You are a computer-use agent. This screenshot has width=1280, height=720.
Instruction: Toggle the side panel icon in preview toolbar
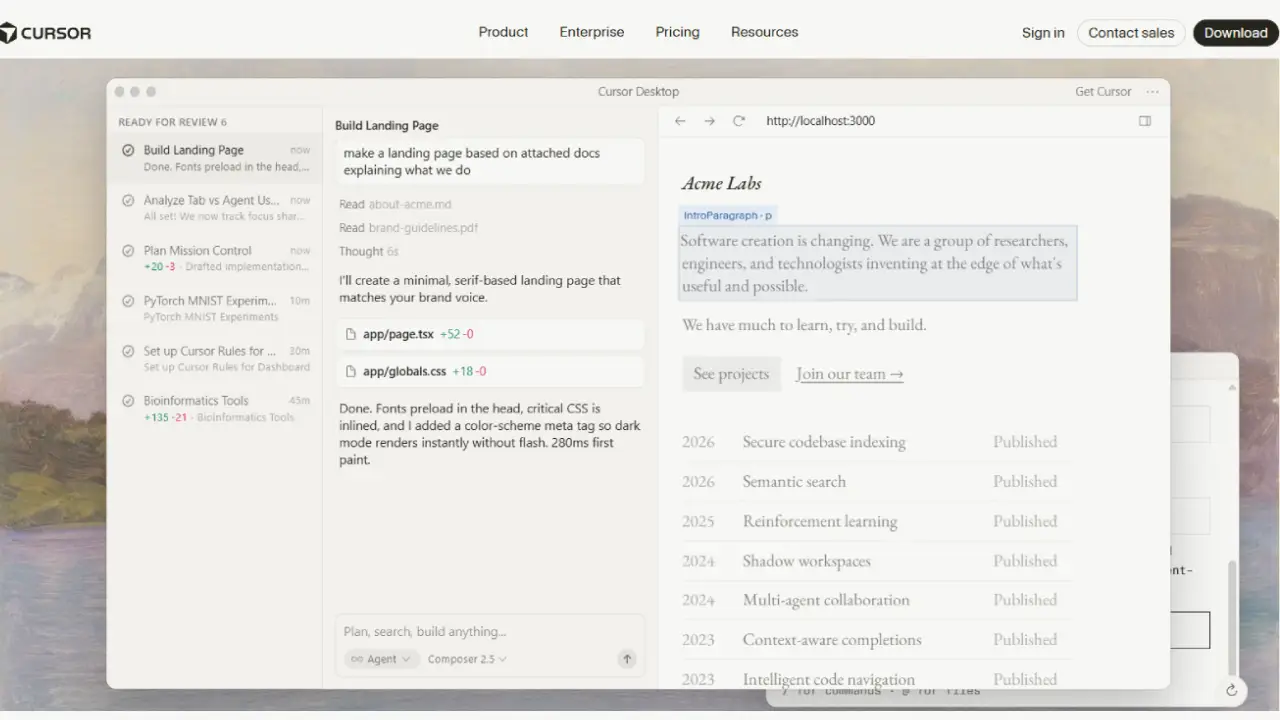pos(1145,121)
